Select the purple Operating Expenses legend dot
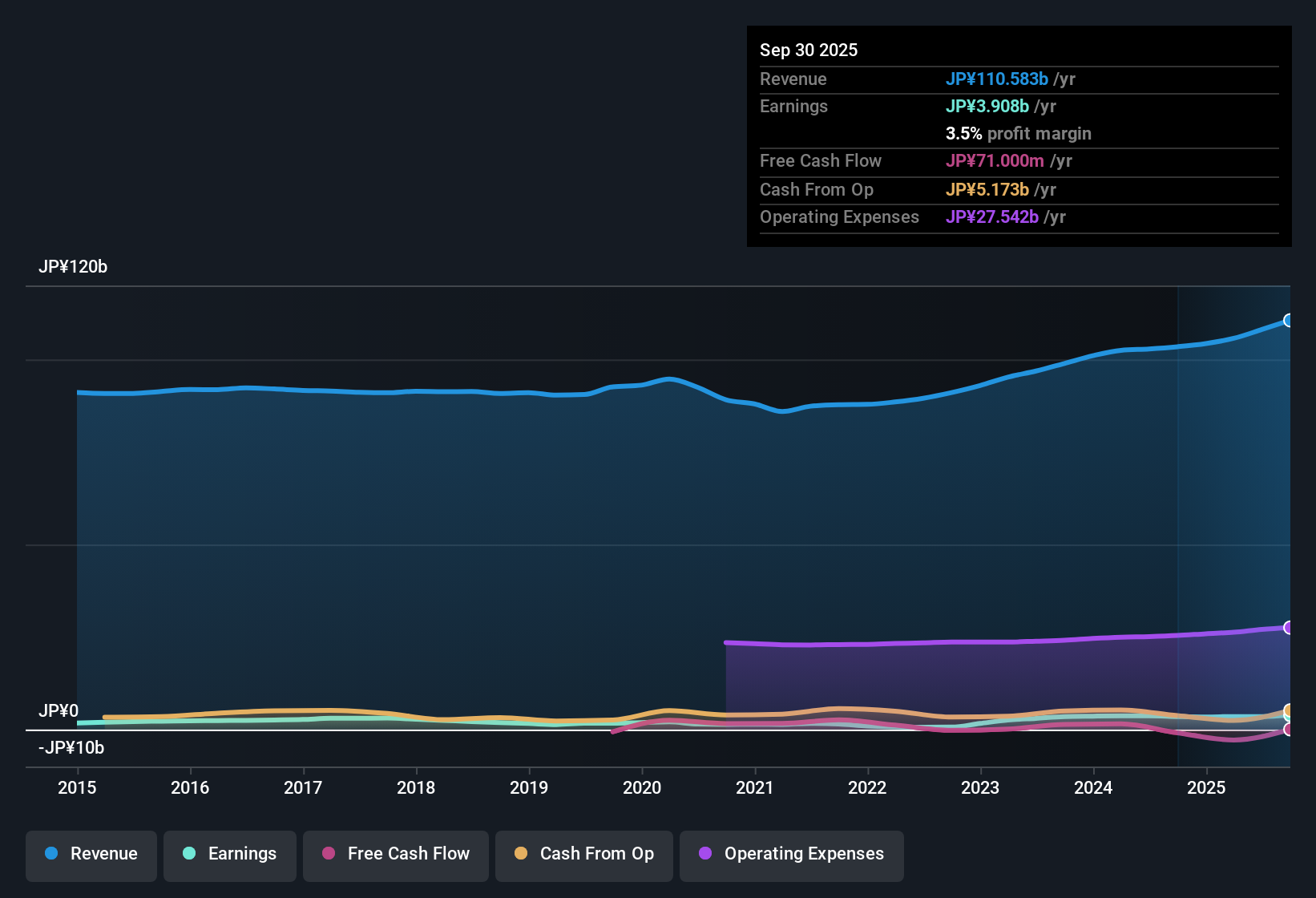 point(705,854)
